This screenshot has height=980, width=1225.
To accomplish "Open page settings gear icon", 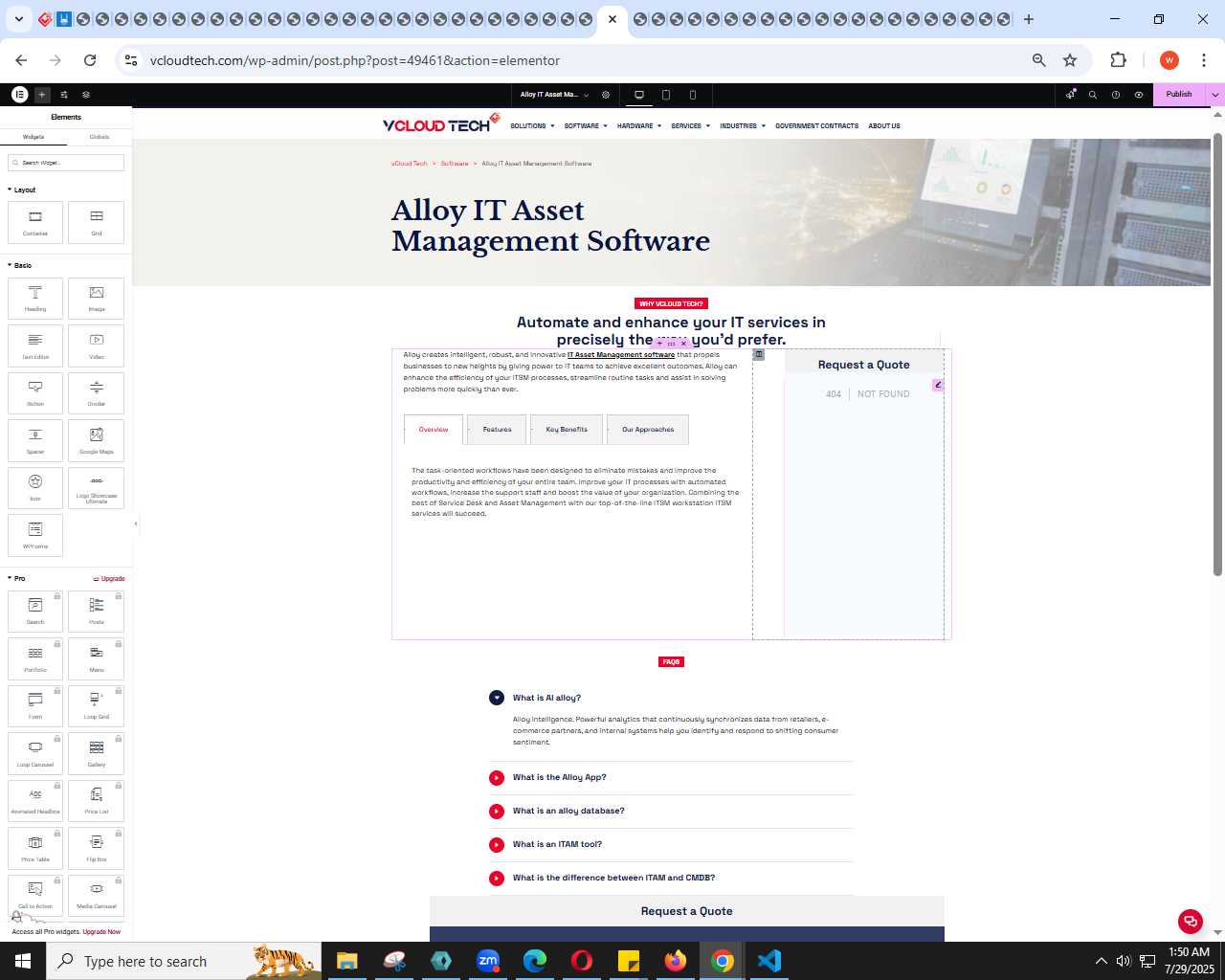I will (x=606, y=95).
